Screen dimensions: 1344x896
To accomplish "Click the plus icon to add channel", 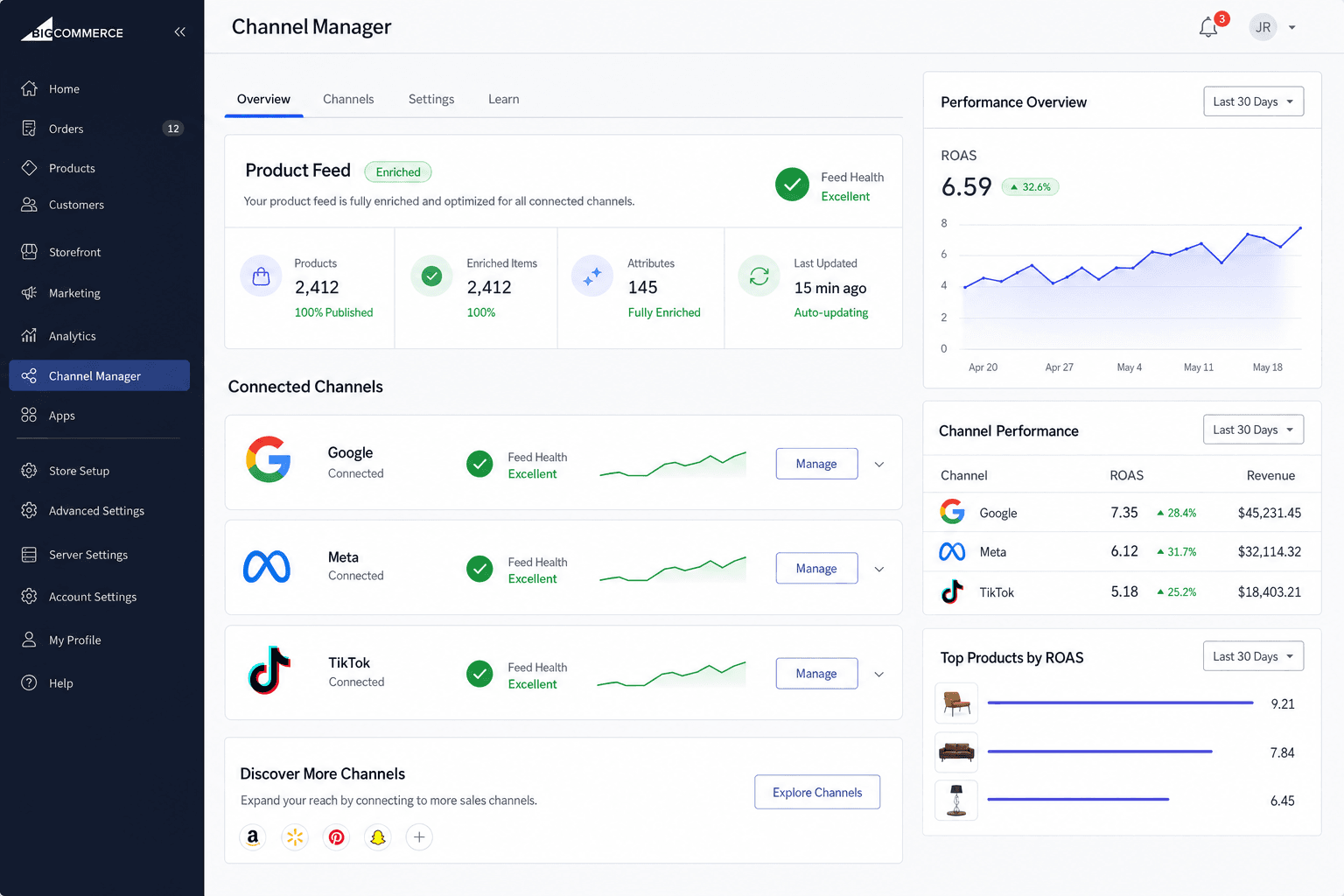I will tap(419, 837).
